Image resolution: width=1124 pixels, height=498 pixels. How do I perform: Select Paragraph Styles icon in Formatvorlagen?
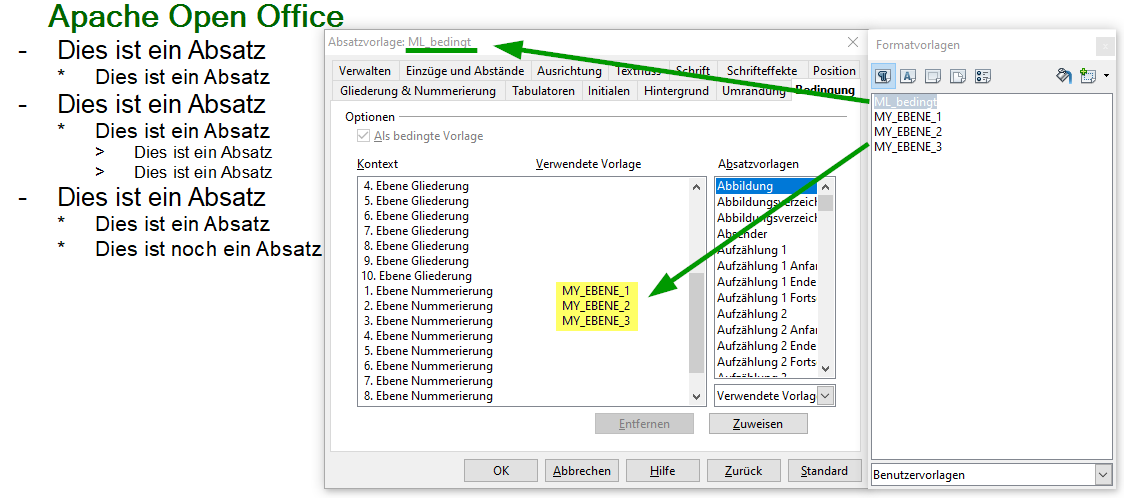(884, 75)
